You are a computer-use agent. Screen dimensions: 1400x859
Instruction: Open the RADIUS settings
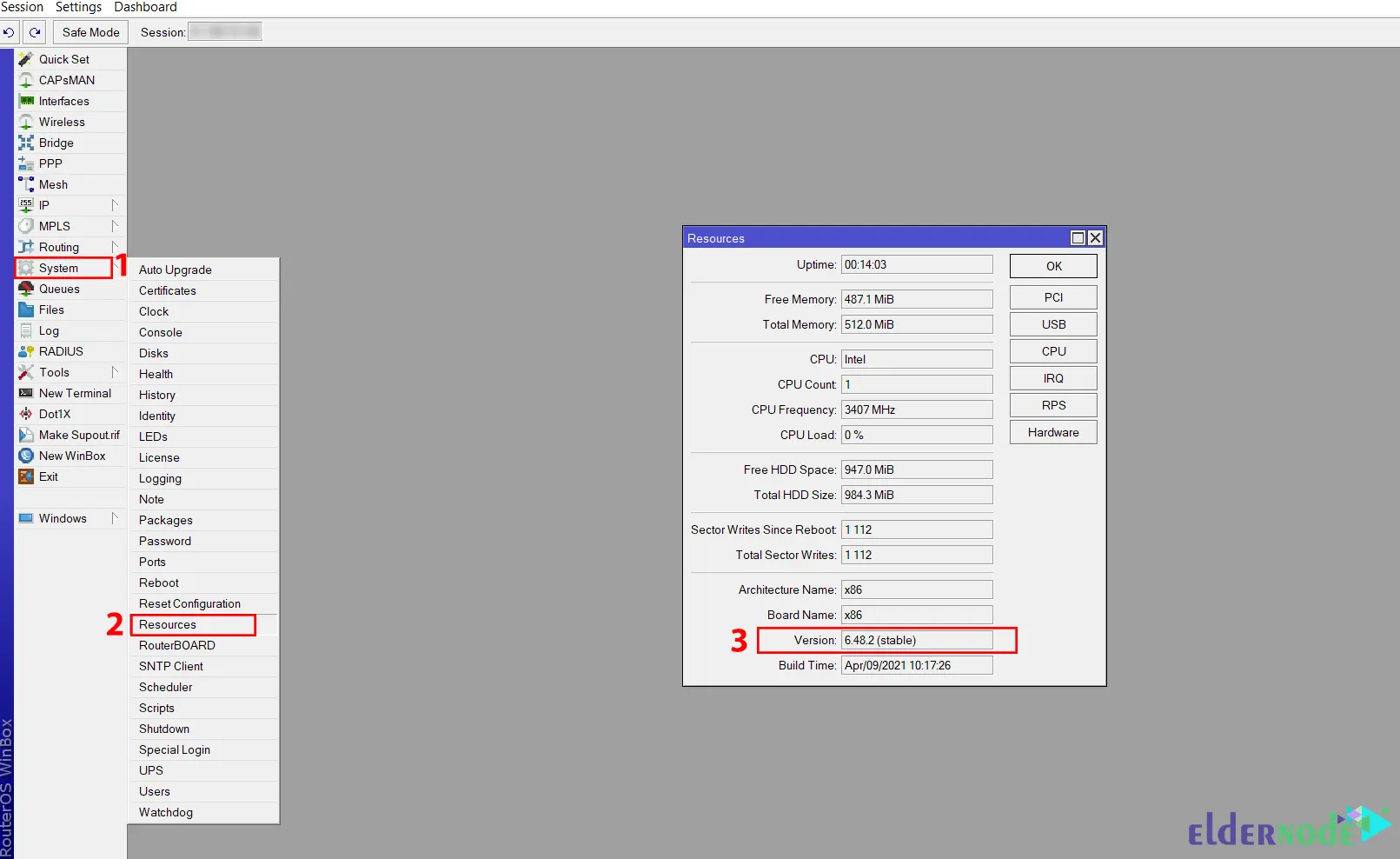(59, 351)
